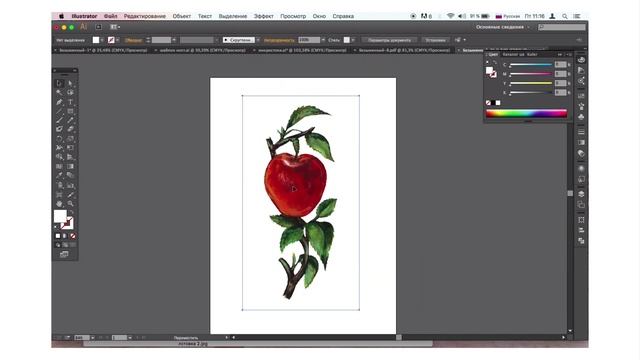Set paint mode to Color in Tools
Image resolution: width=640 pixels, height=360 pixels.
click(x=58, y=236)
